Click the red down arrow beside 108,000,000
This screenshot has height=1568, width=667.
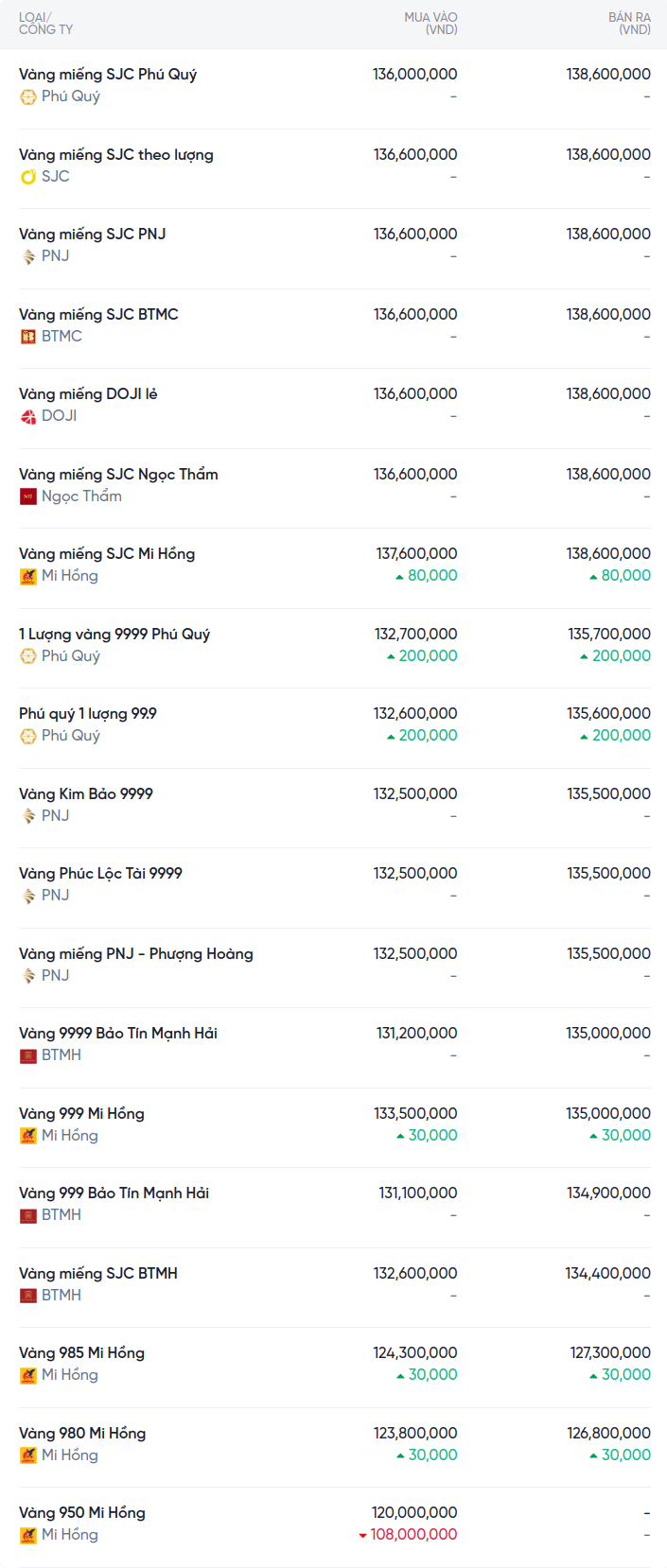click(362, 1535)
